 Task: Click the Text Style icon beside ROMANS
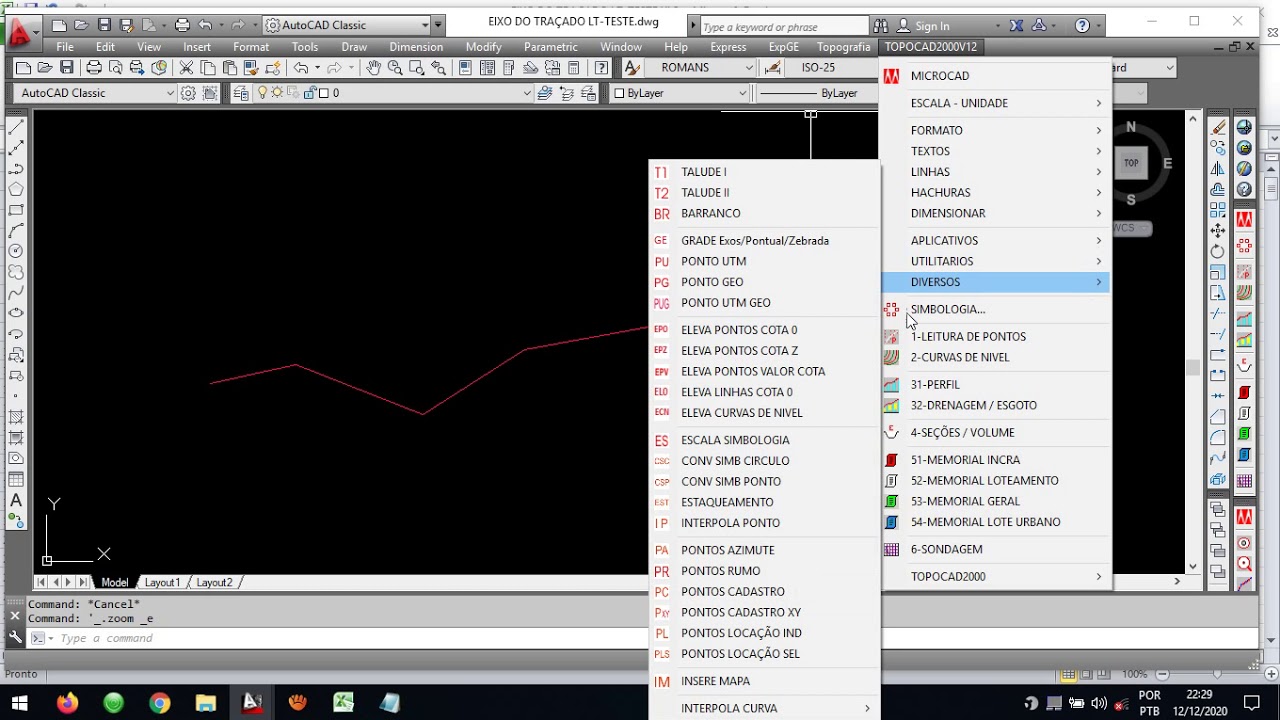click(632, 67)
